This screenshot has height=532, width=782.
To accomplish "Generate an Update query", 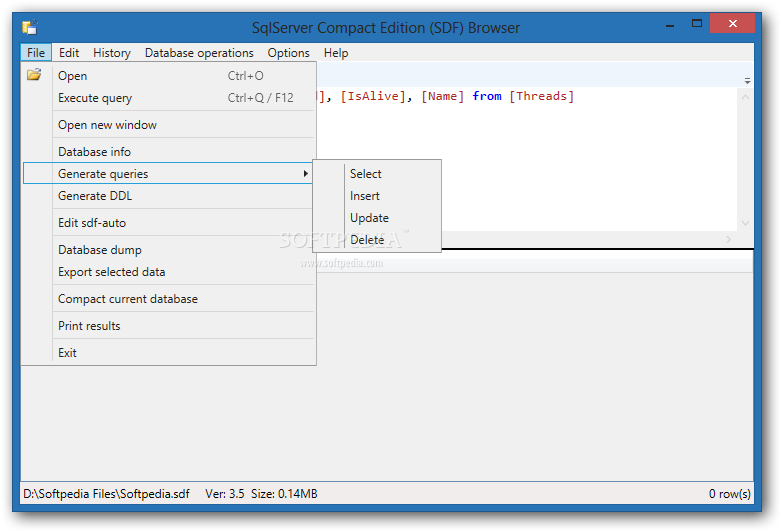I will pos(377,218).
